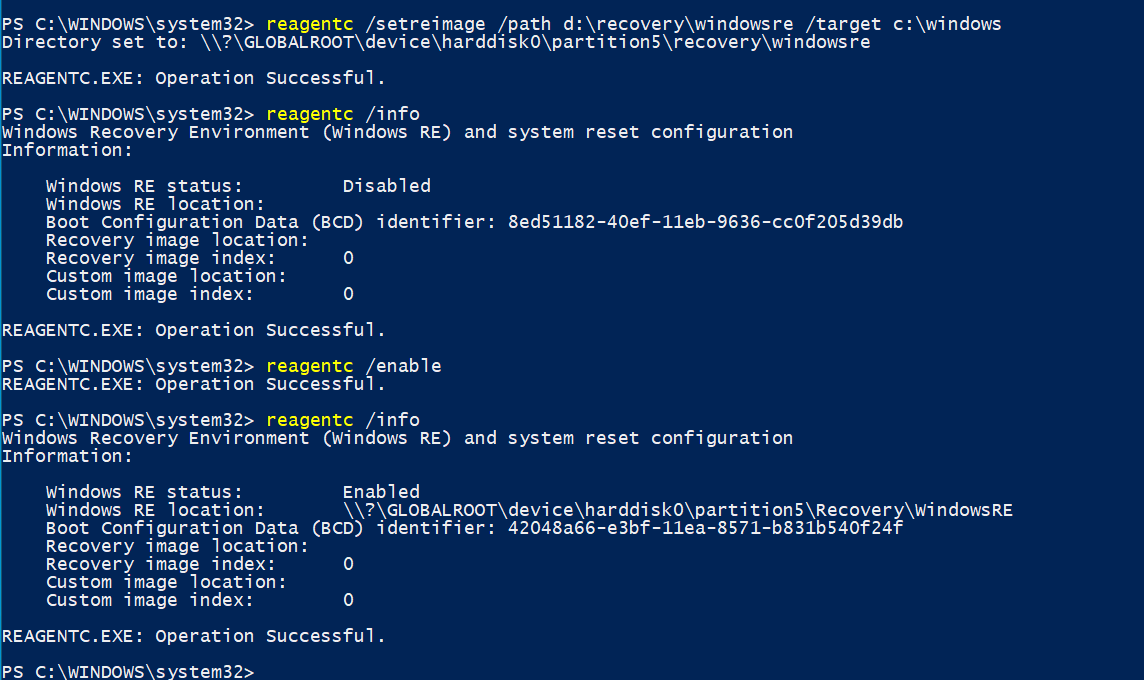Click the Windows RE location path ending in WindowsRE
1144x680 pixels.
(677, 510)
